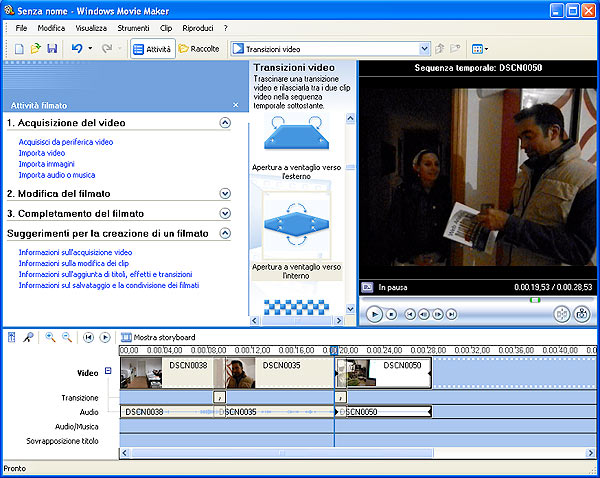This screenshot has height=478, width=600.
Task: Click the transitions list scroll-up arrow
Action: 350,119
